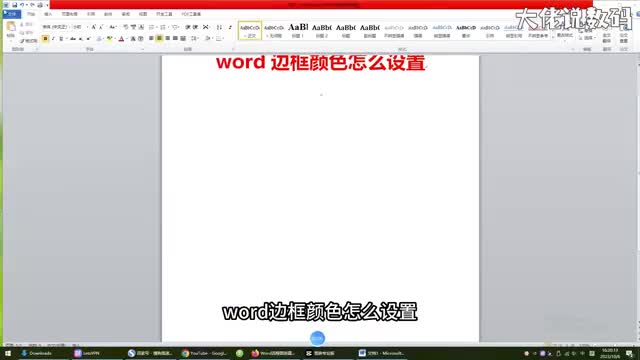Apply the Heading 1 style
640x360 pixels.
point(298,31)
